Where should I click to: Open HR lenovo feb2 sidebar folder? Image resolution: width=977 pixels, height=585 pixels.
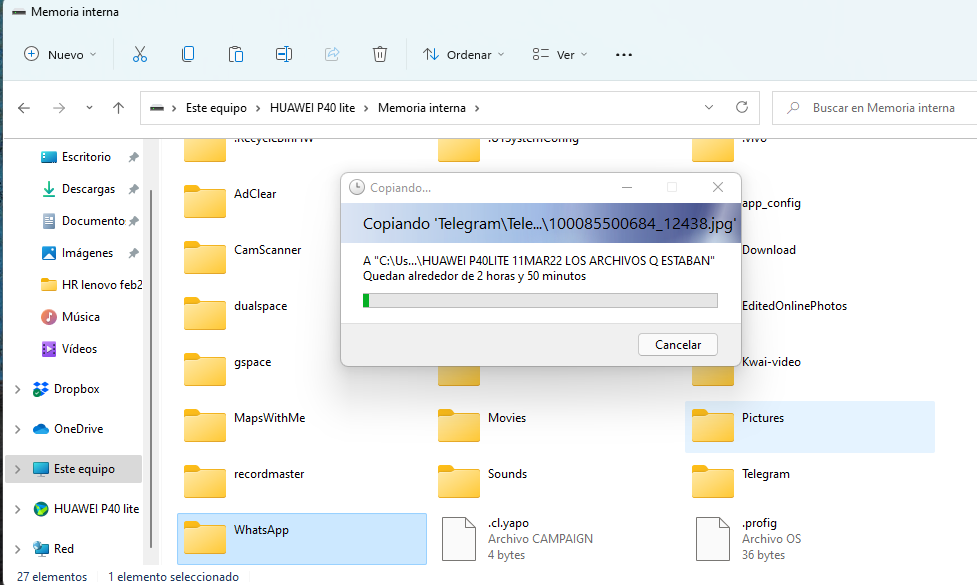tap(91, 285)
